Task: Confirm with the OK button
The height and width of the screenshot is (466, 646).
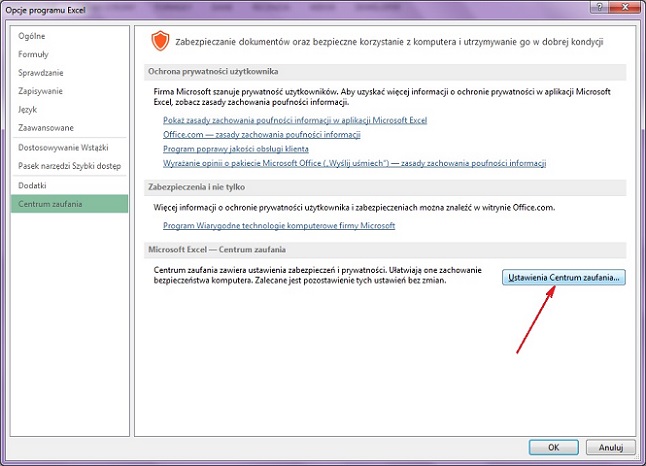Action: click(x=553, y=447)
